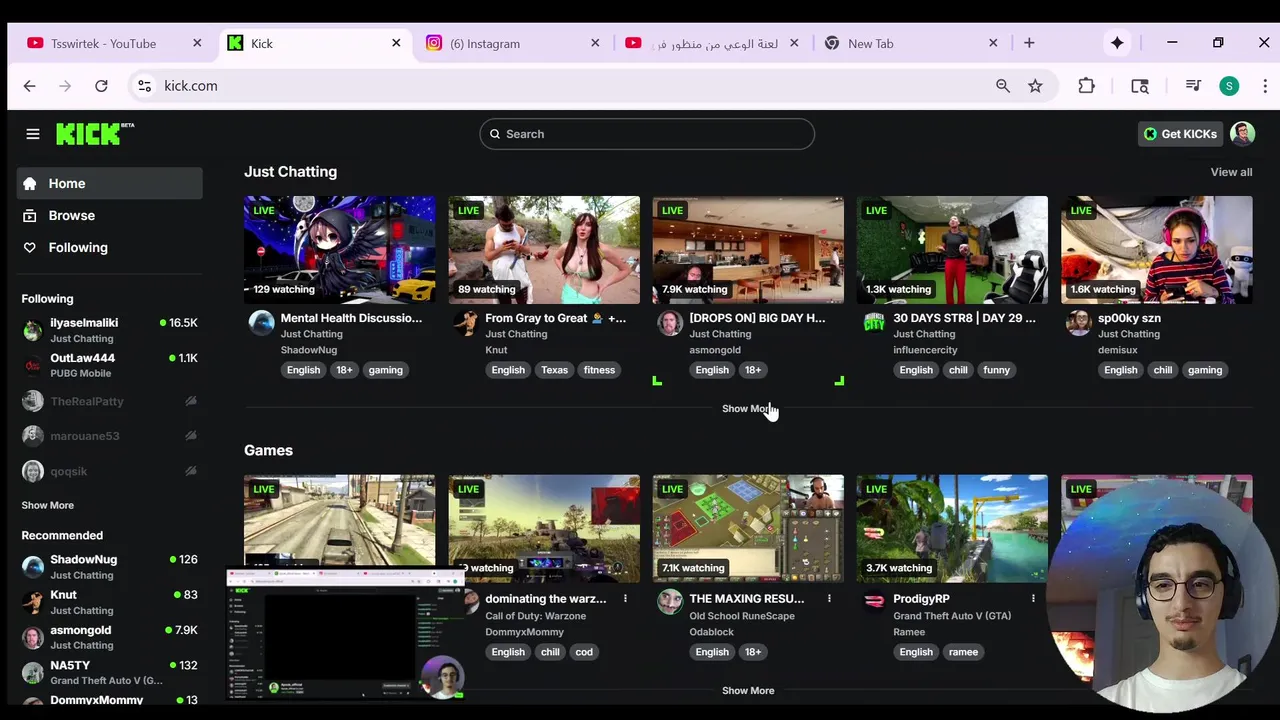The width and height of the screenshot is (1280, 720).
Task: Open offline TheRealPatty channel
Action: pyautogui.click(x=110, y=401)
